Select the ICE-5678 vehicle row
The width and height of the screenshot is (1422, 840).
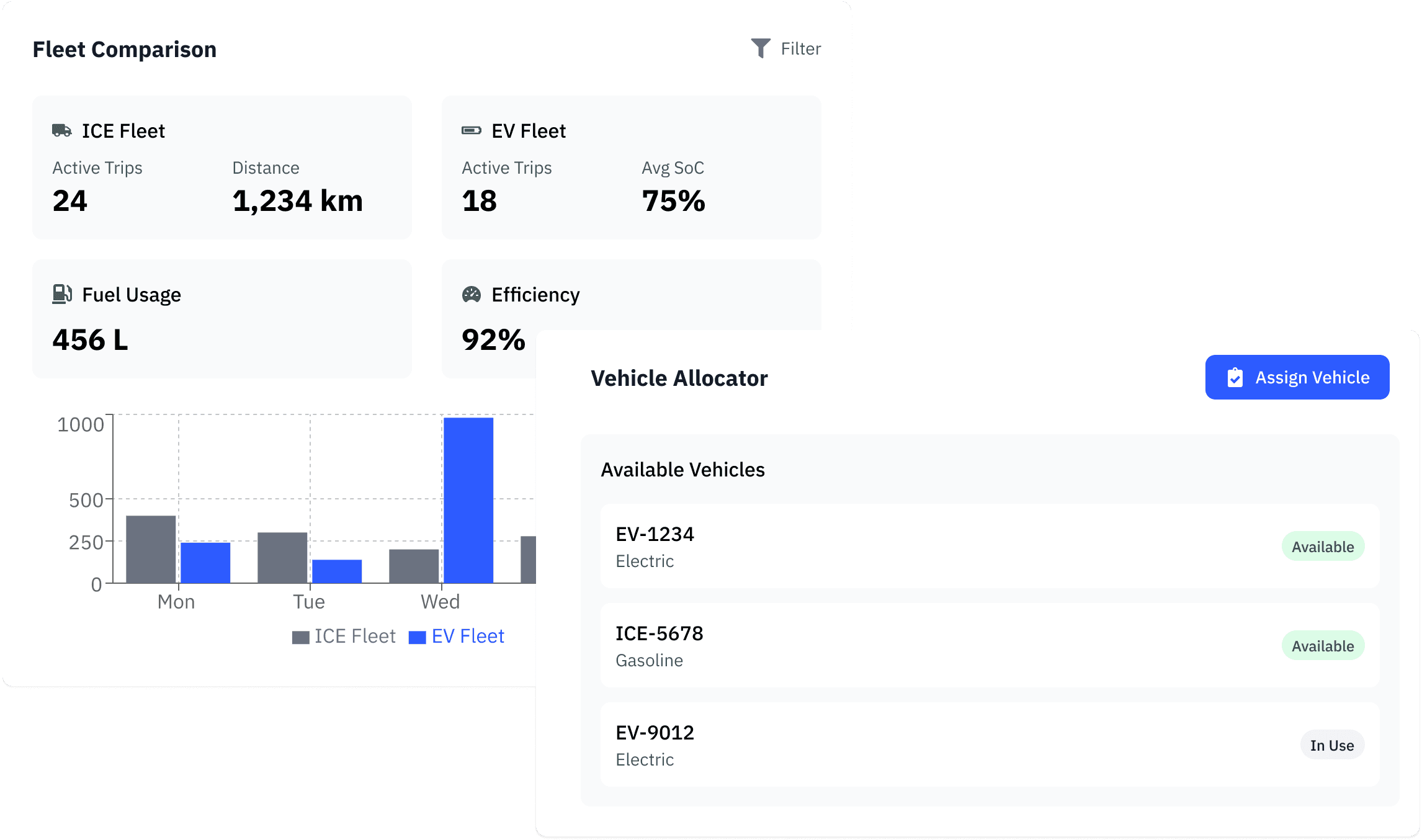pyautogui.click(x=990, y=645)
